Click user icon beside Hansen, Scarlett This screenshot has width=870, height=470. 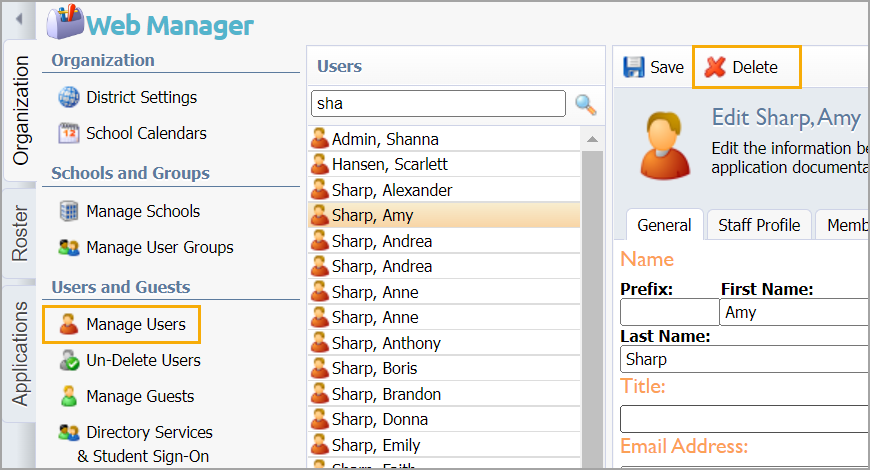click(319, 164)
